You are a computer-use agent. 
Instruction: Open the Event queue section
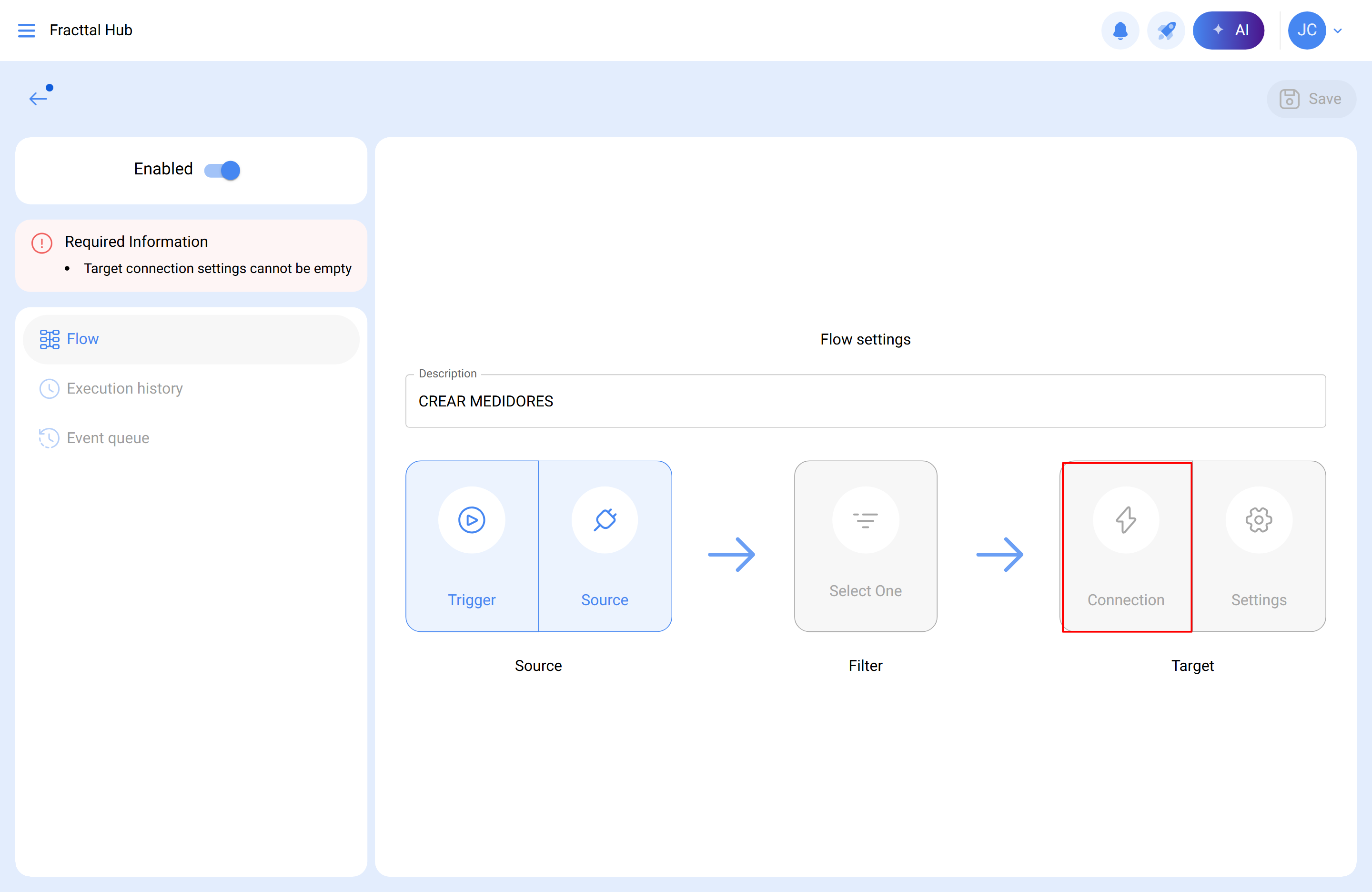[108, 438]
